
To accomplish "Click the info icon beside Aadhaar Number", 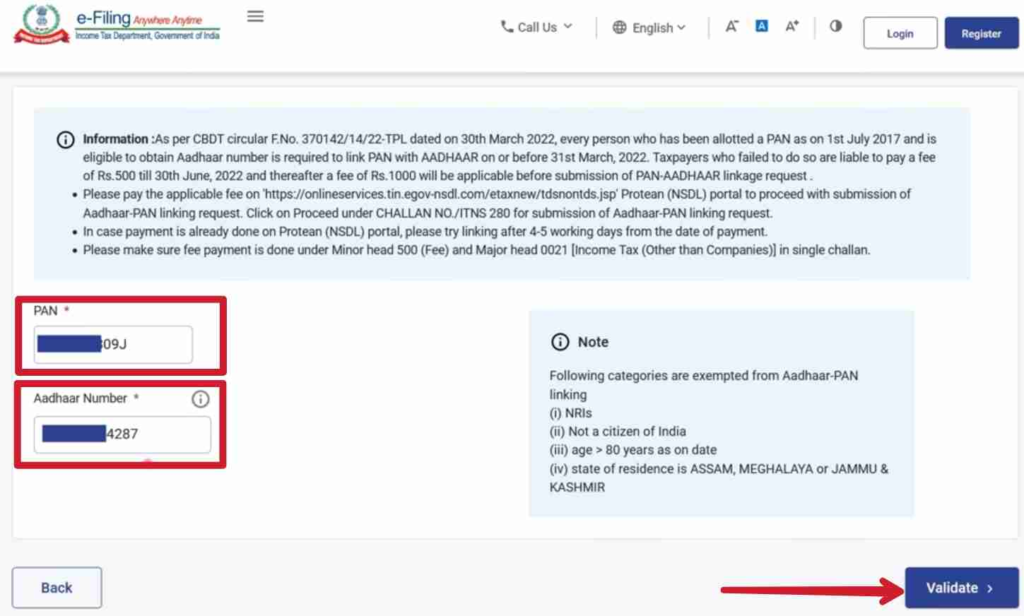I will [x=200, y=399].
